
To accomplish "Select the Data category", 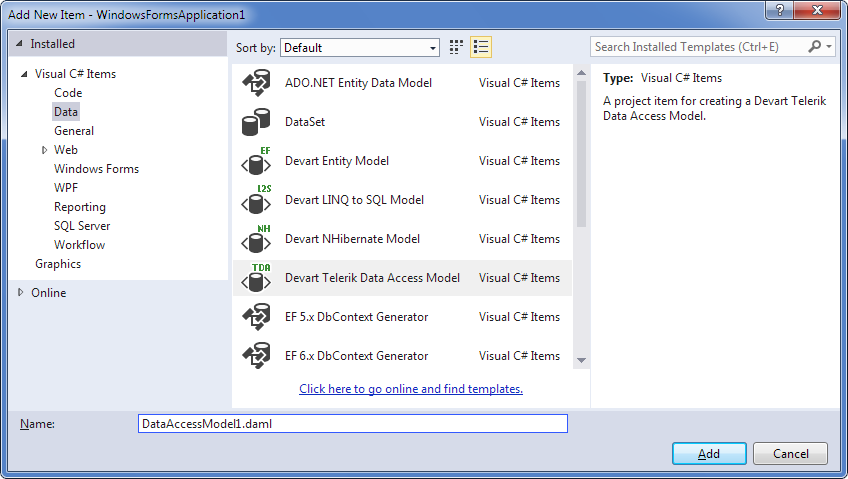I will coord(66,112).
